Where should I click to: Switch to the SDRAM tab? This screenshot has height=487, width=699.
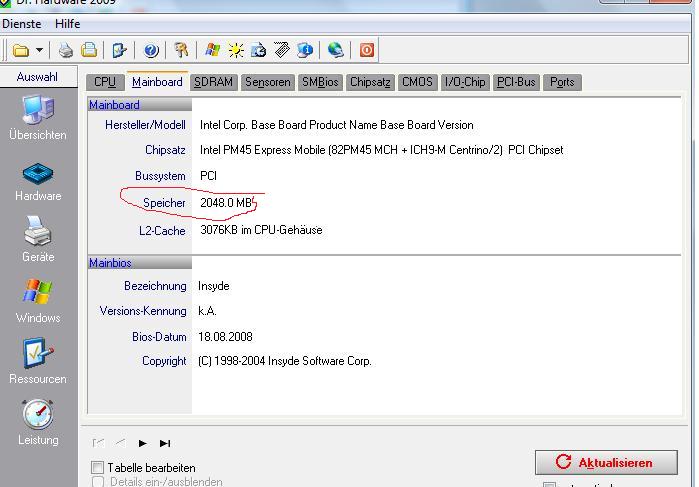214,82
